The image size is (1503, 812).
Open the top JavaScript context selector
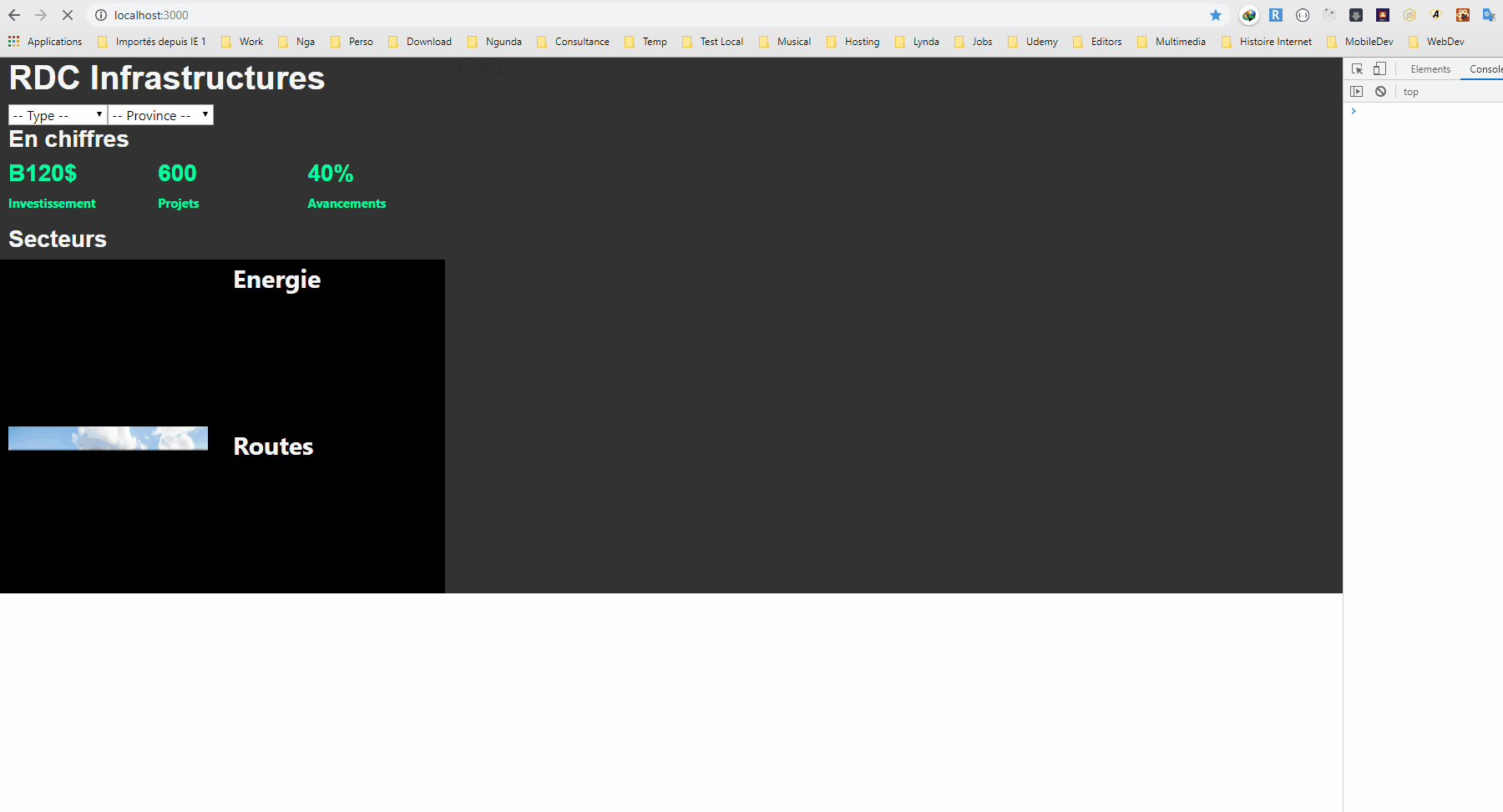click(x=1411, y=92)
